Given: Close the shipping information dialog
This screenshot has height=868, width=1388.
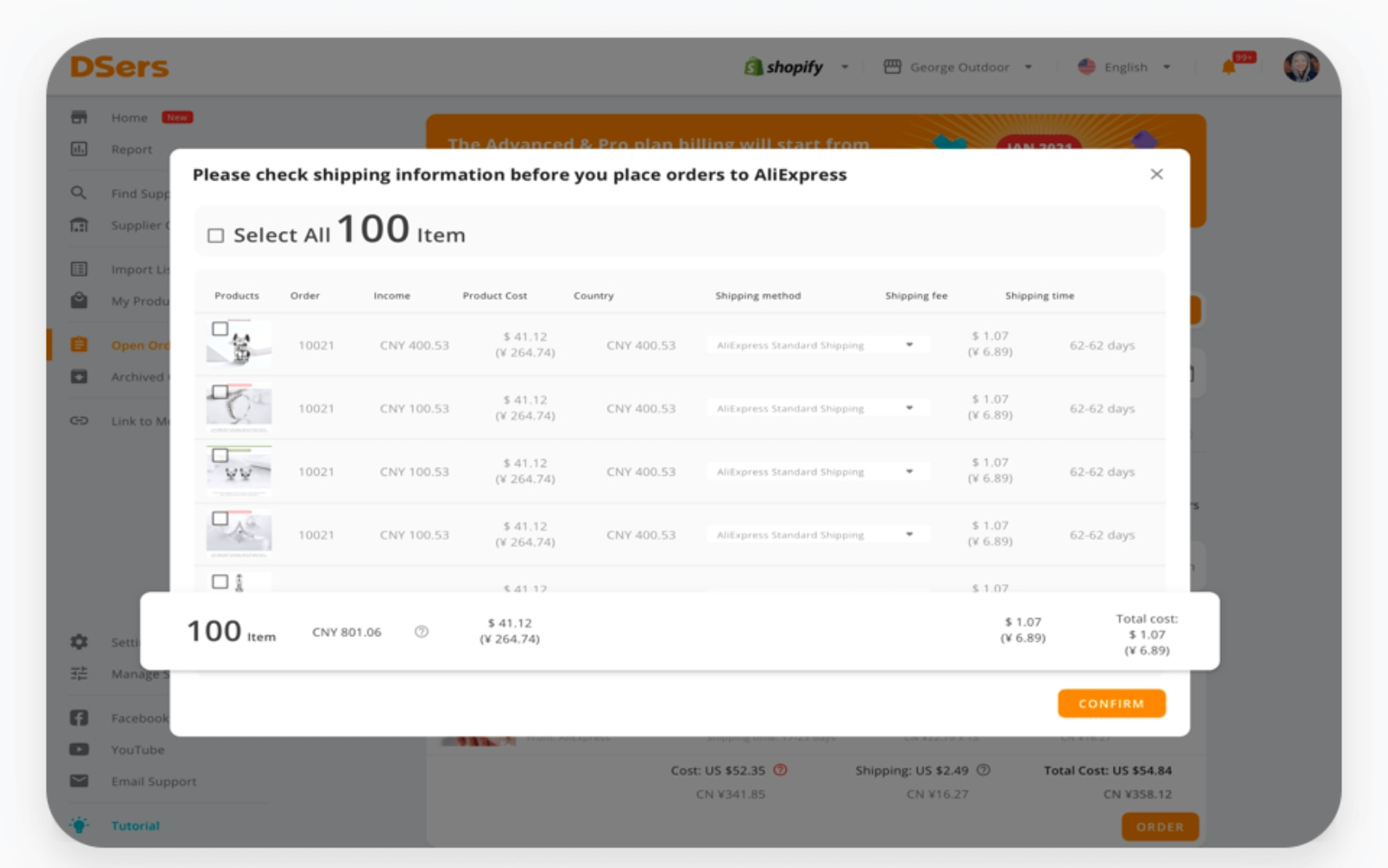Looking at the screenshot, I should tap(1157, 174).
